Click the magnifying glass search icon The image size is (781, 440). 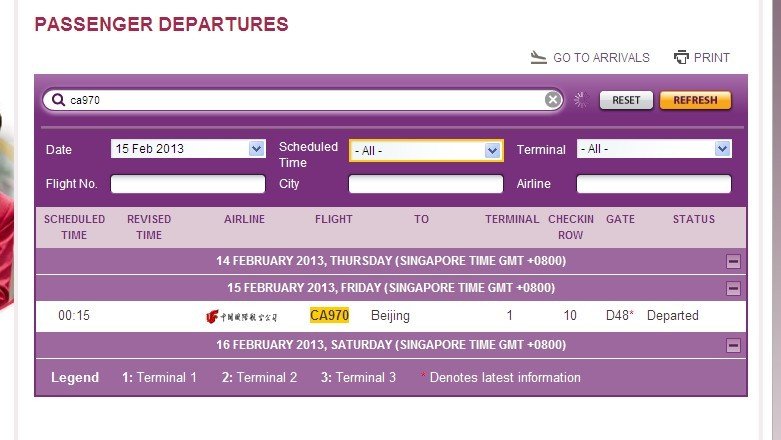click(x=58, y=100)
